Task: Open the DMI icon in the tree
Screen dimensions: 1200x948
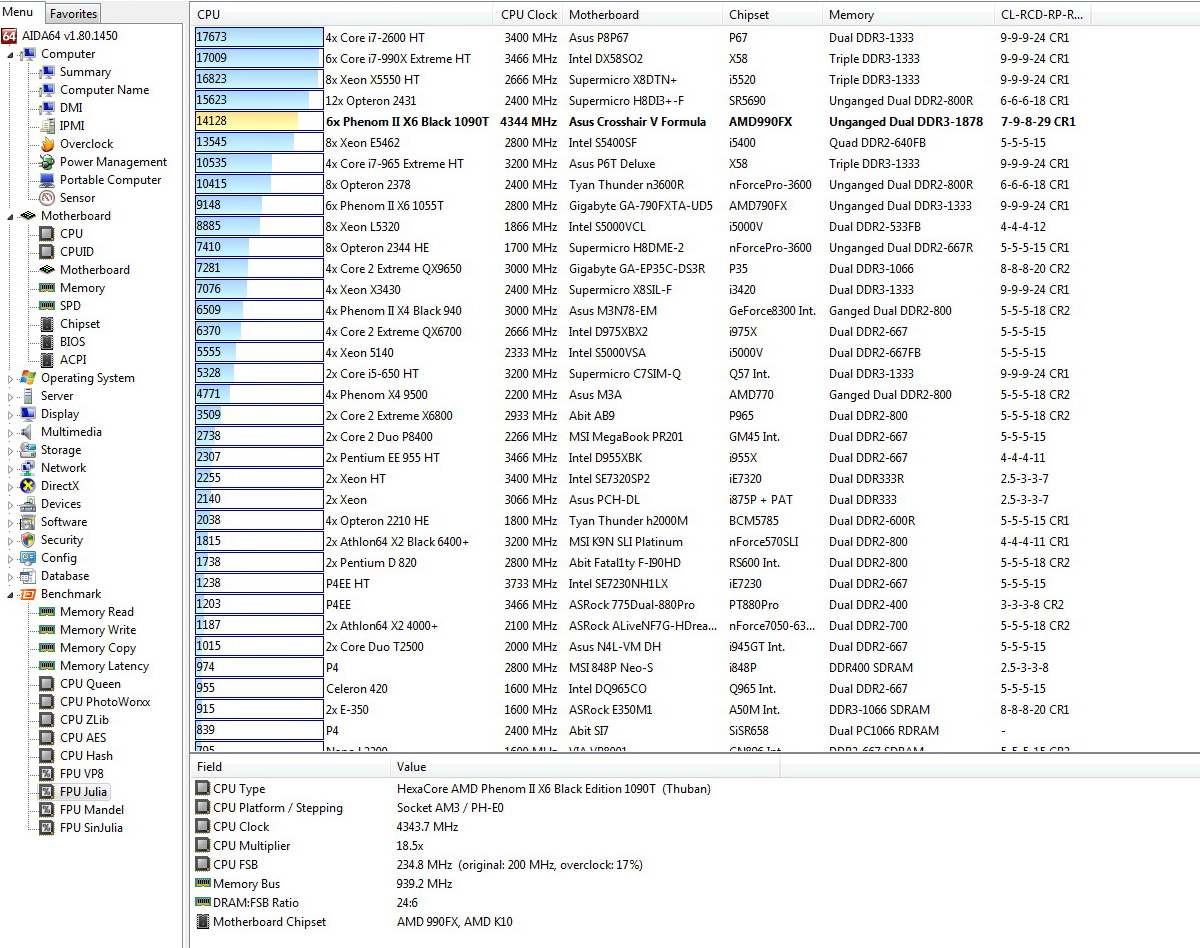Action: tap(47, 108)
